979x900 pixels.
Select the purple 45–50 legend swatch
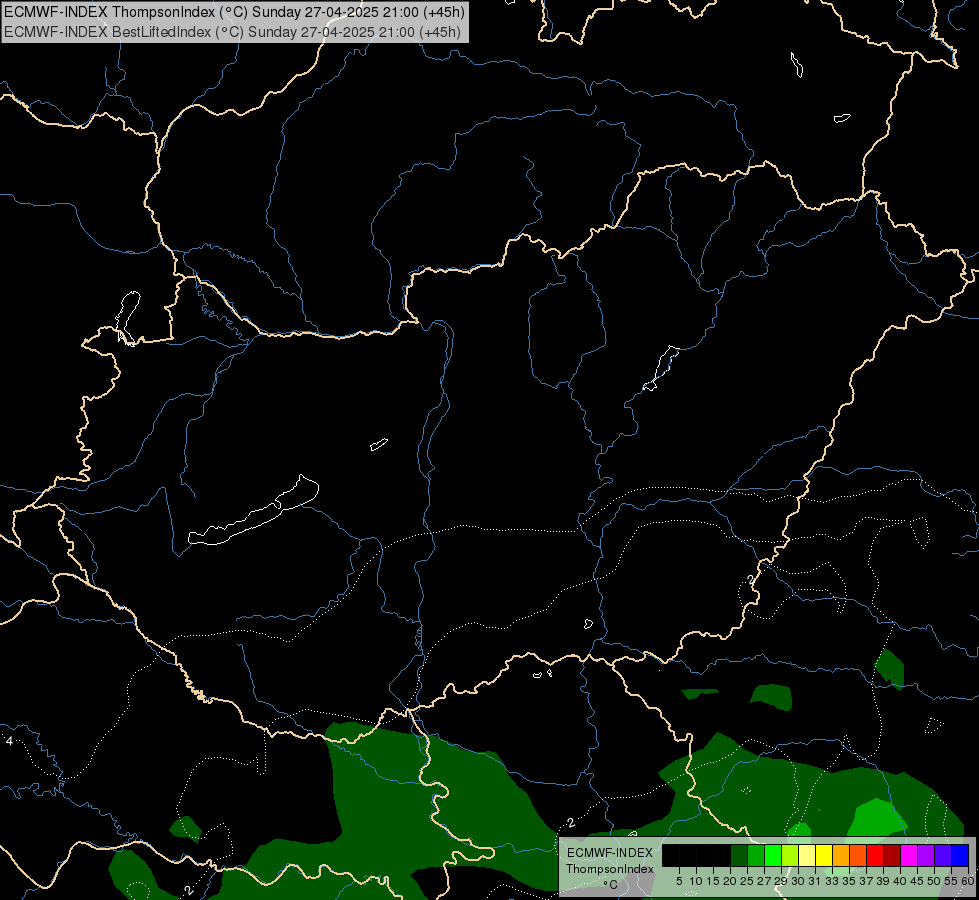point(926,855)
